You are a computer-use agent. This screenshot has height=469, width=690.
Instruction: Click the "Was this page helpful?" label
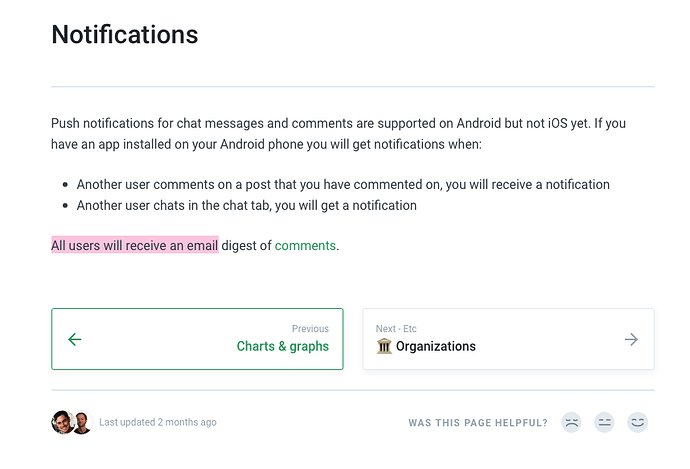coord(478,423)
